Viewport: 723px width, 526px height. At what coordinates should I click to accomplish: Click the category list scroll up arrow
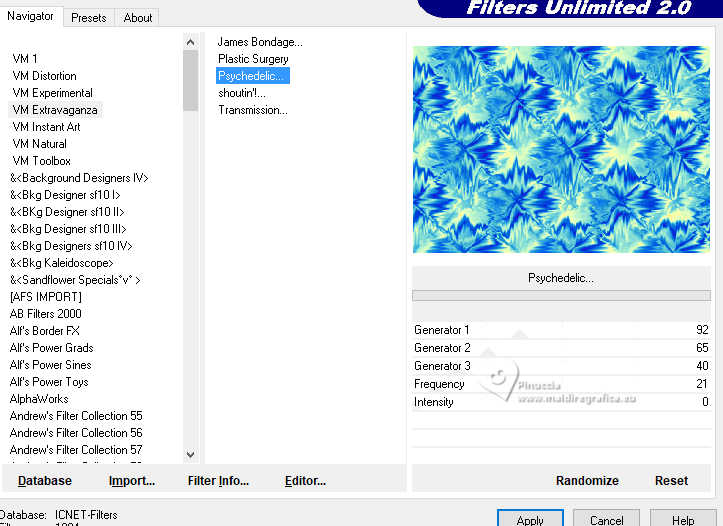tap(190, 42)
